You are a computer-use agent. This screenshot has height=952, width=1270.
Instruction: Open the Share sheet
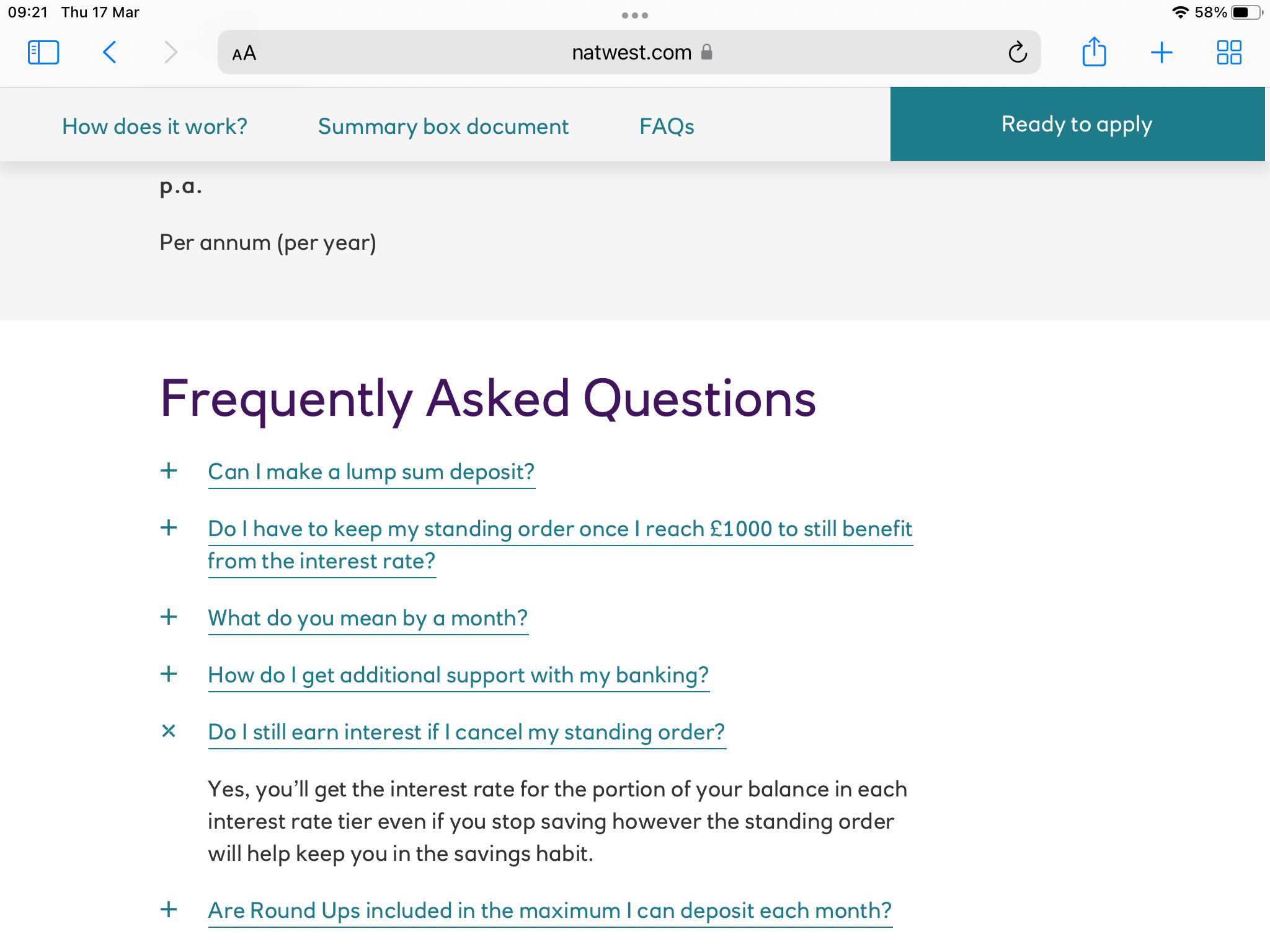coord(1094,51)
